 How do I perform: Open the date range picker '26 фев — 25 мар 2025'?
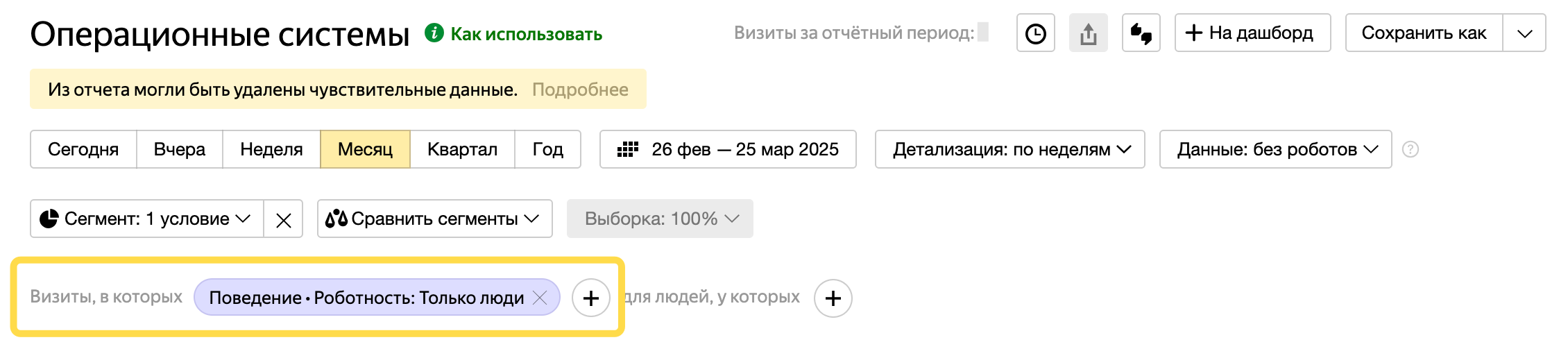coord(728,149)
